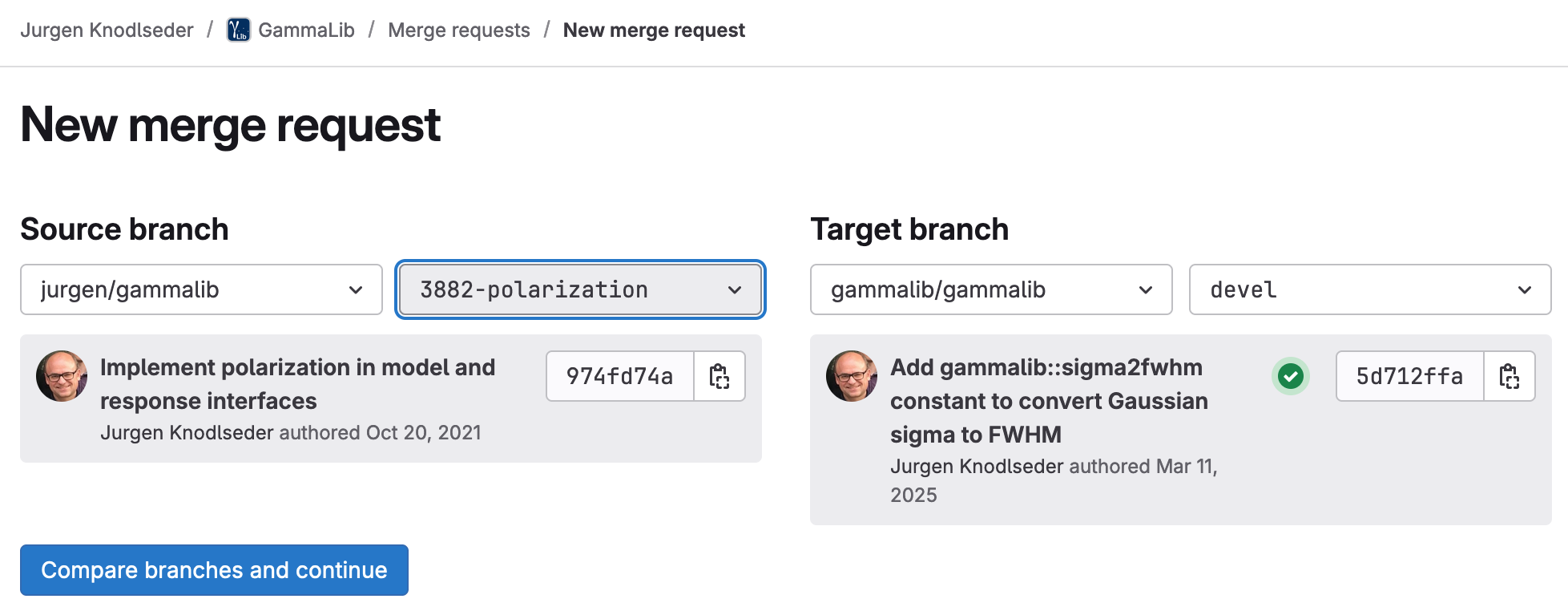Open the 3882-polarization branch dropdown
This screenshot has height=611, width=1568.
tap(579, 289)
